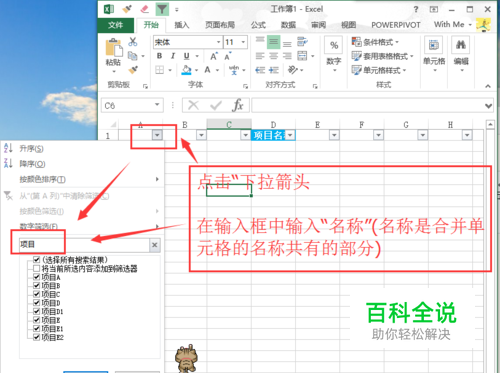Open the Editing binoculars group
This screenshot has height=373, width=500.
461,45
